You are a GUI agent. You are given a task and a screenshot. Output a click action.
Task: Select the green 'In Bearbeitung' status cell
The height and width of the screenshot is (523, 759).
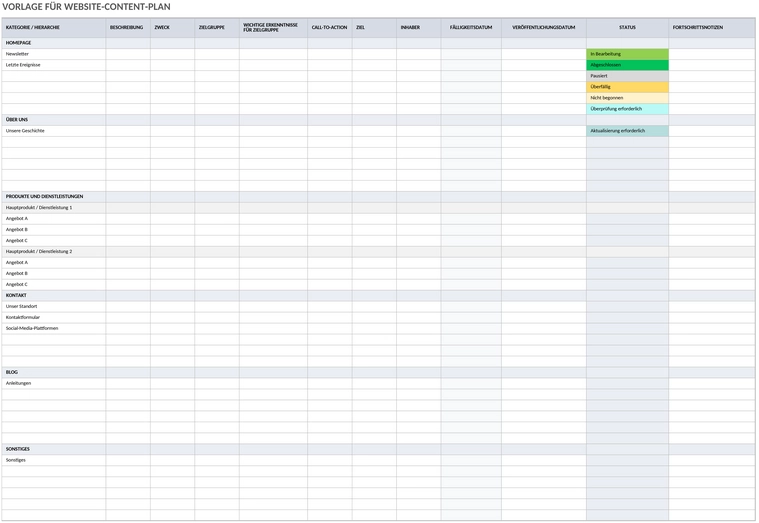627,54
